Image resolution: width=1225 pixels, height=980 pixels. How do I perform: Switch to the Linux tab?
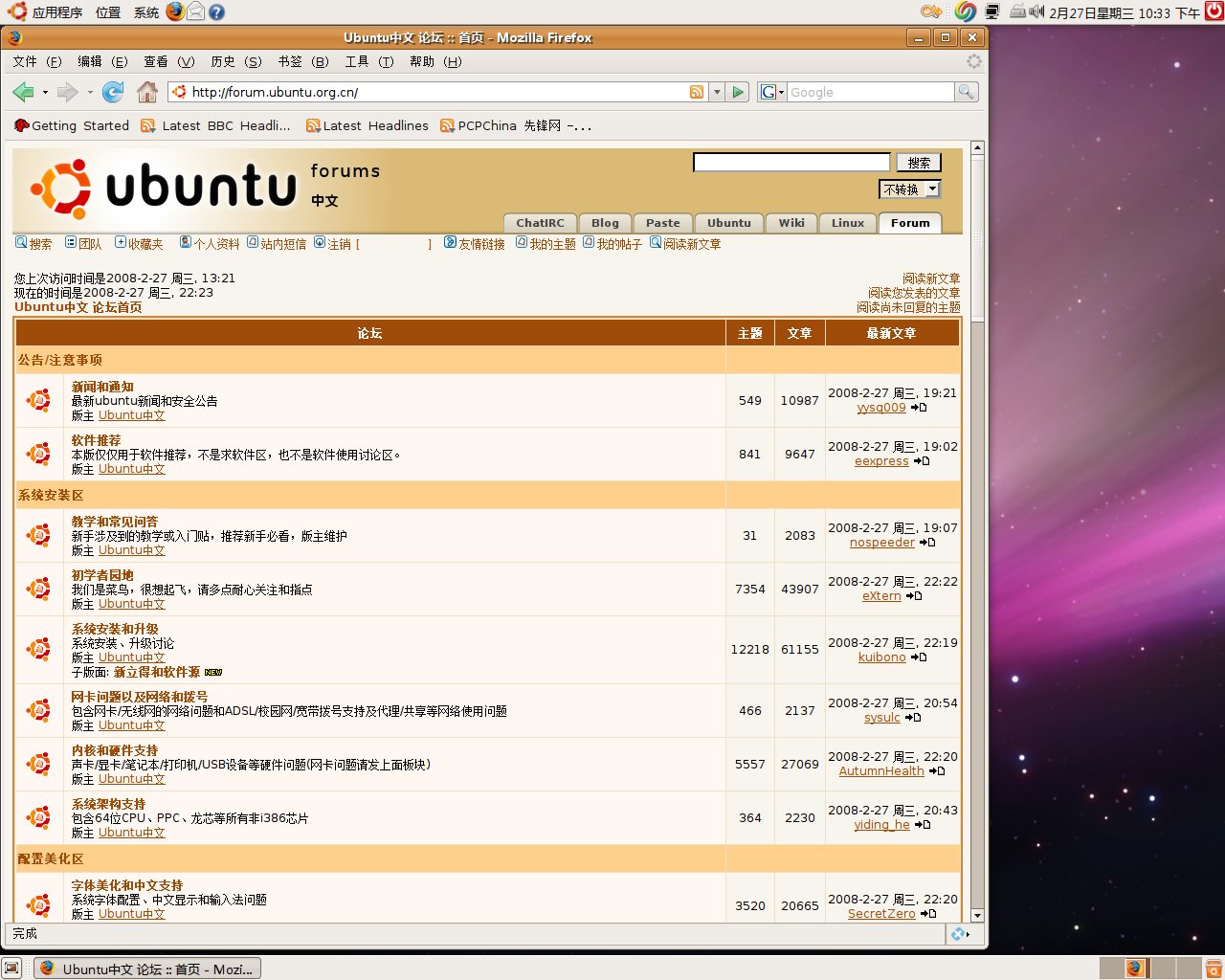[x=848, y=223]
